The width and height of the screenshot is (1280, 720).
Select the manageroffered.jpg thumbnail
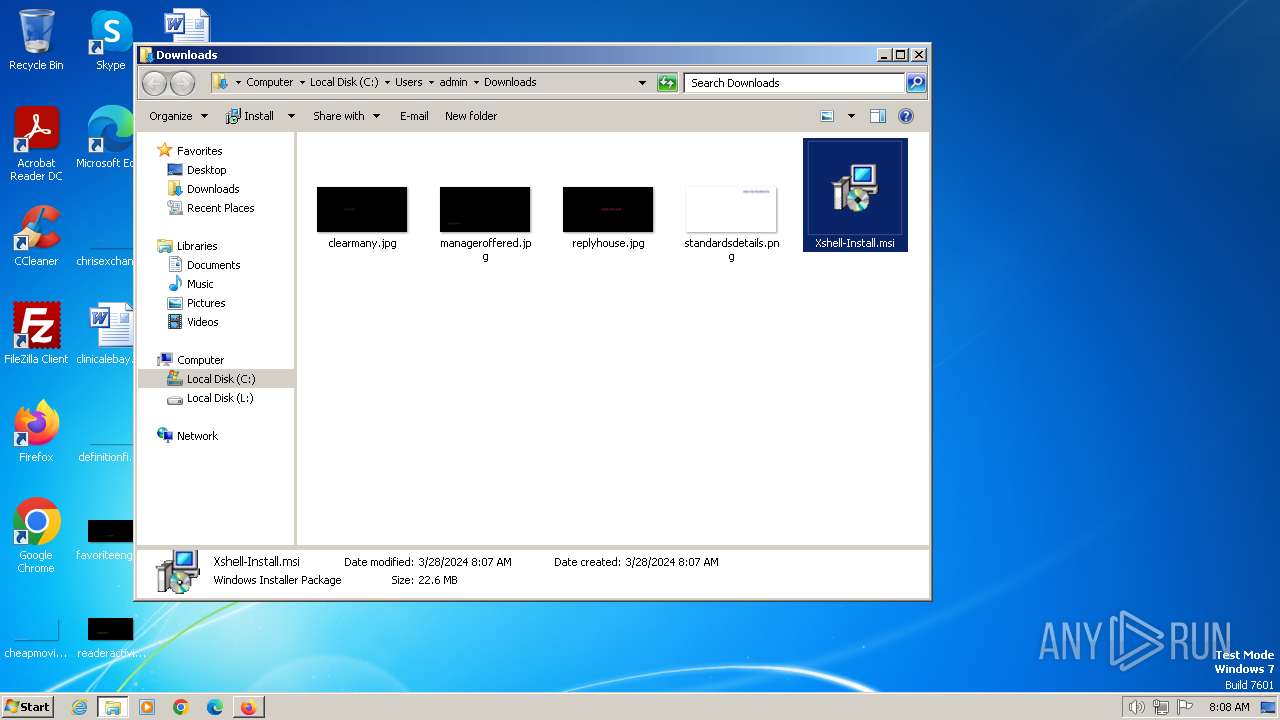coord(485,209)
